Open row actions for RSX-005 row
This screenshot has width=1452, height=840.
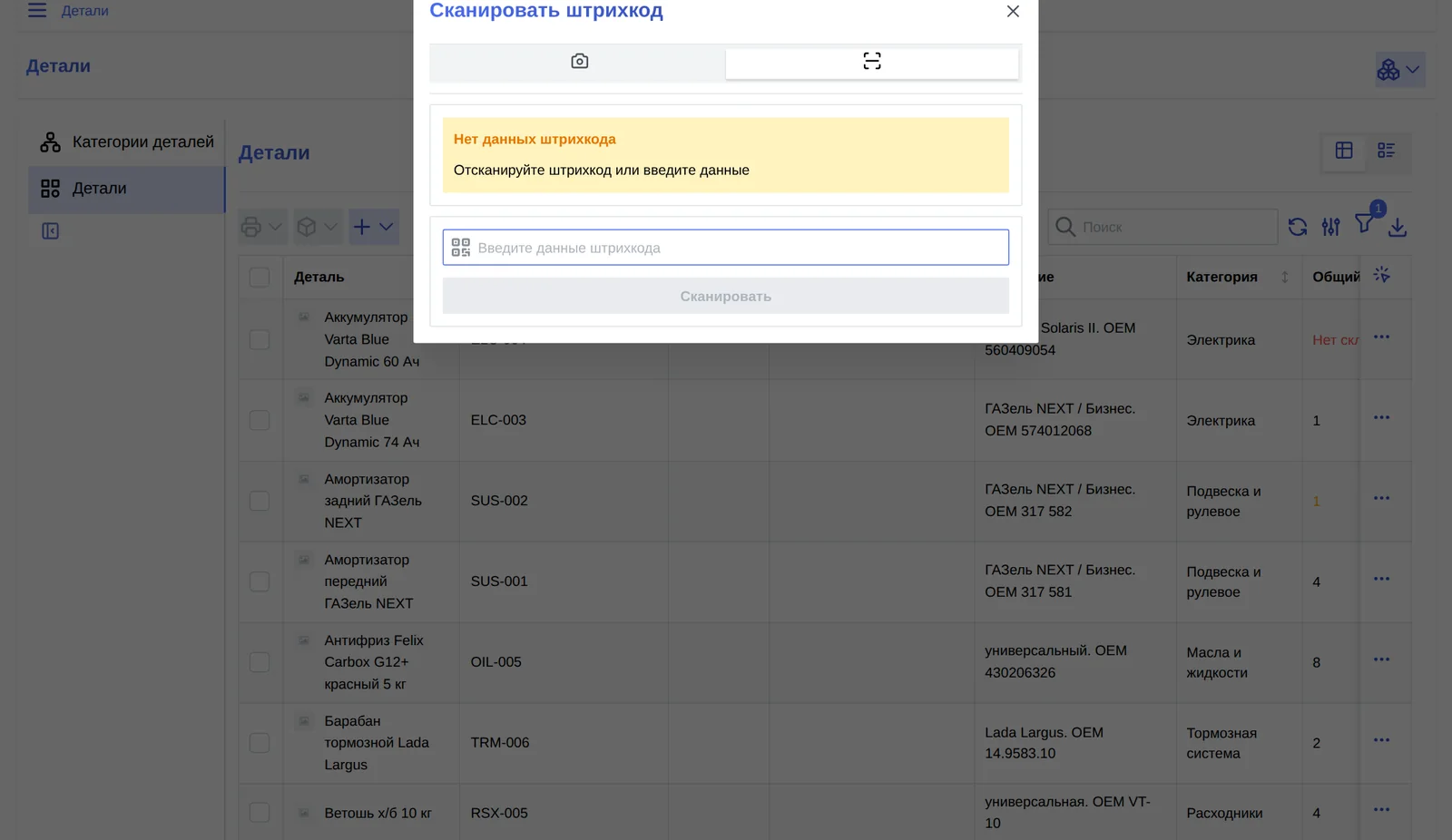[1381, 811]
